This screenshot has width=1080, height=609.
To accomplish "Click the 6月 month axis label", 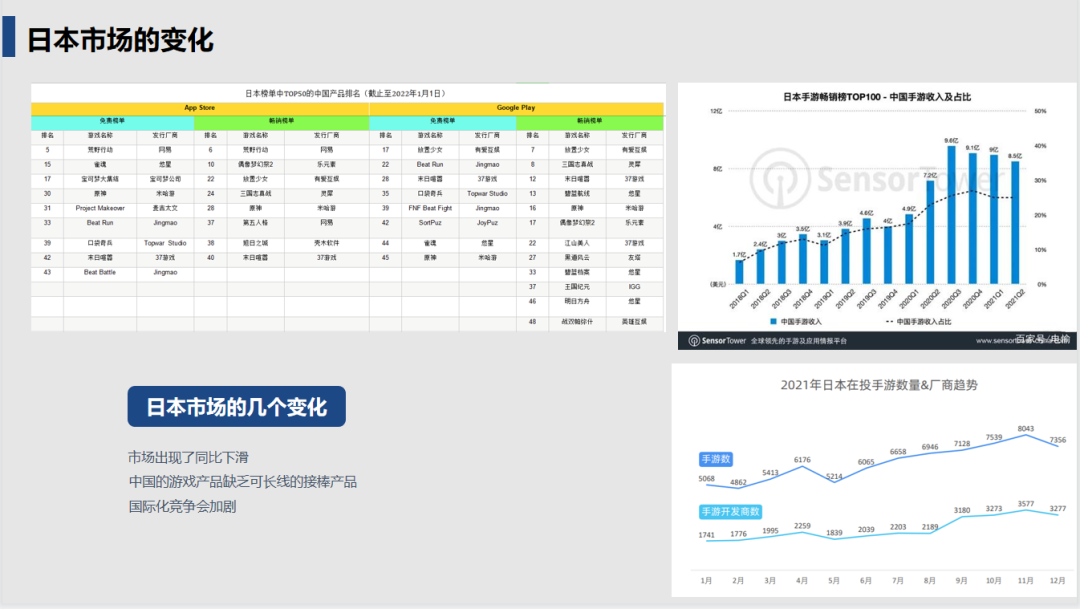I will [866, 581].
